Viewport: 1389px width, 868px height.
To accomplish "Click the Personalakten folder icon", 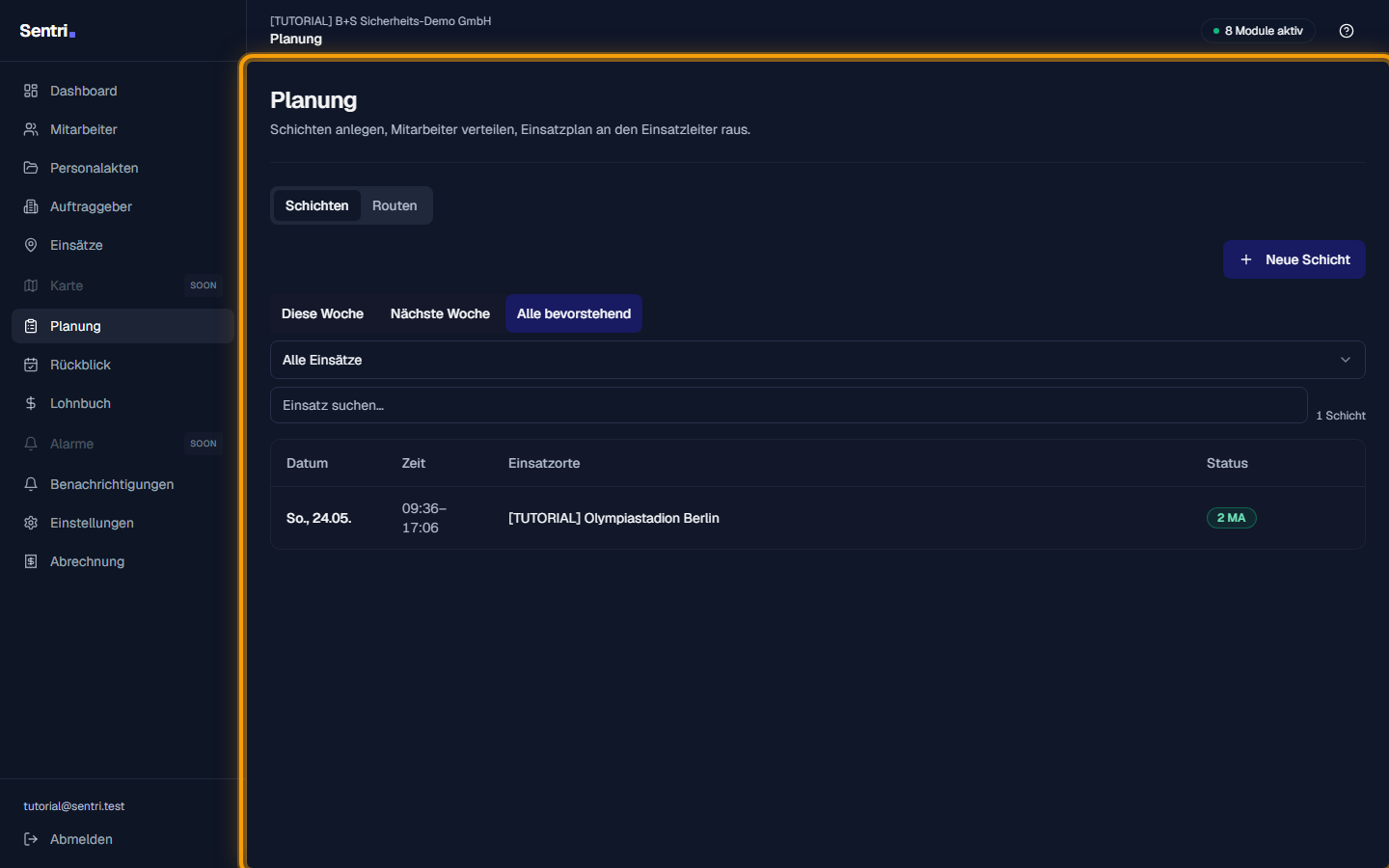I will tap(31, 168).
